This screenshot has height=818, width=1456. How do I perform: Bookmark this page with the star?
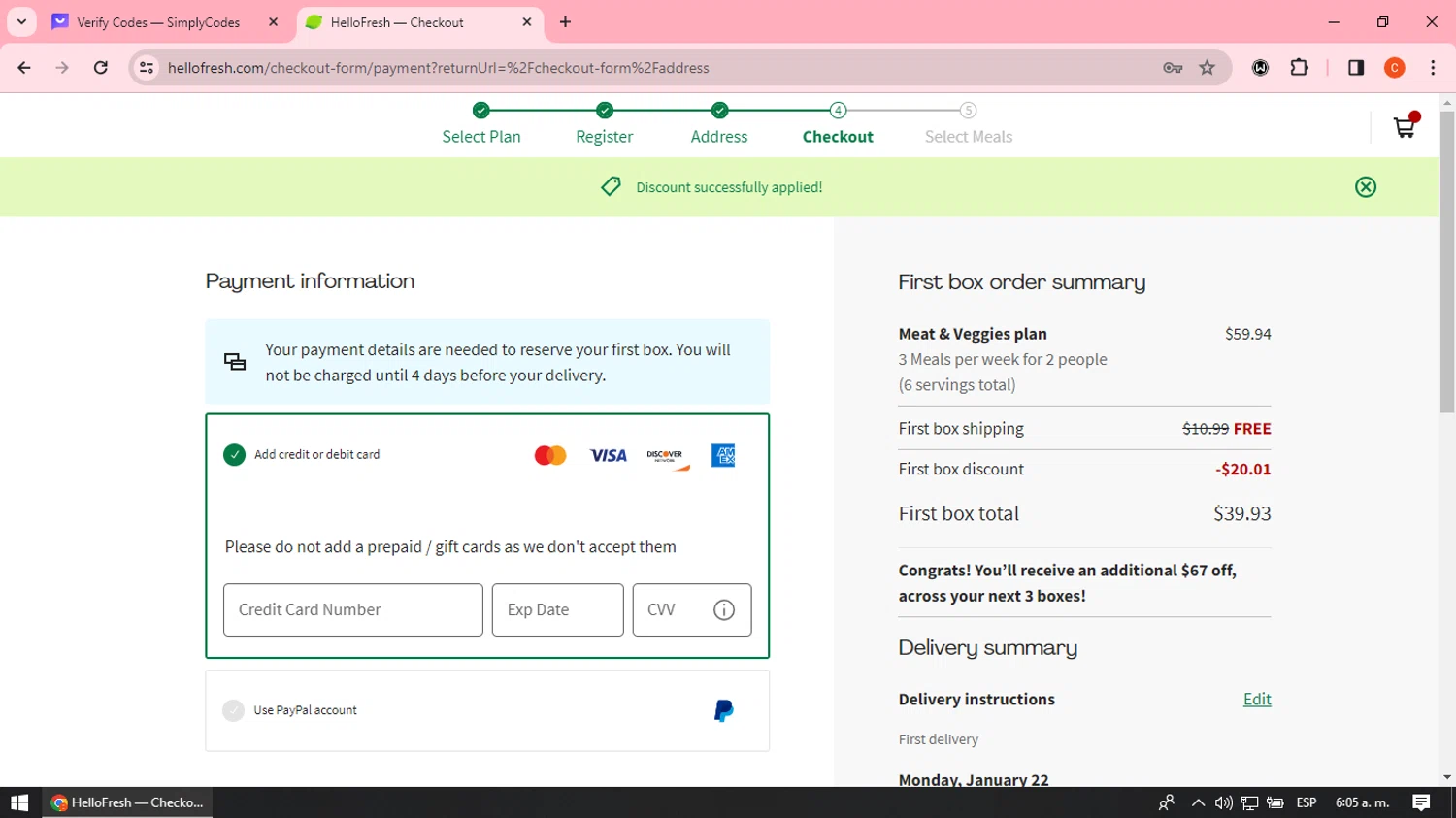click(1208, 68)
